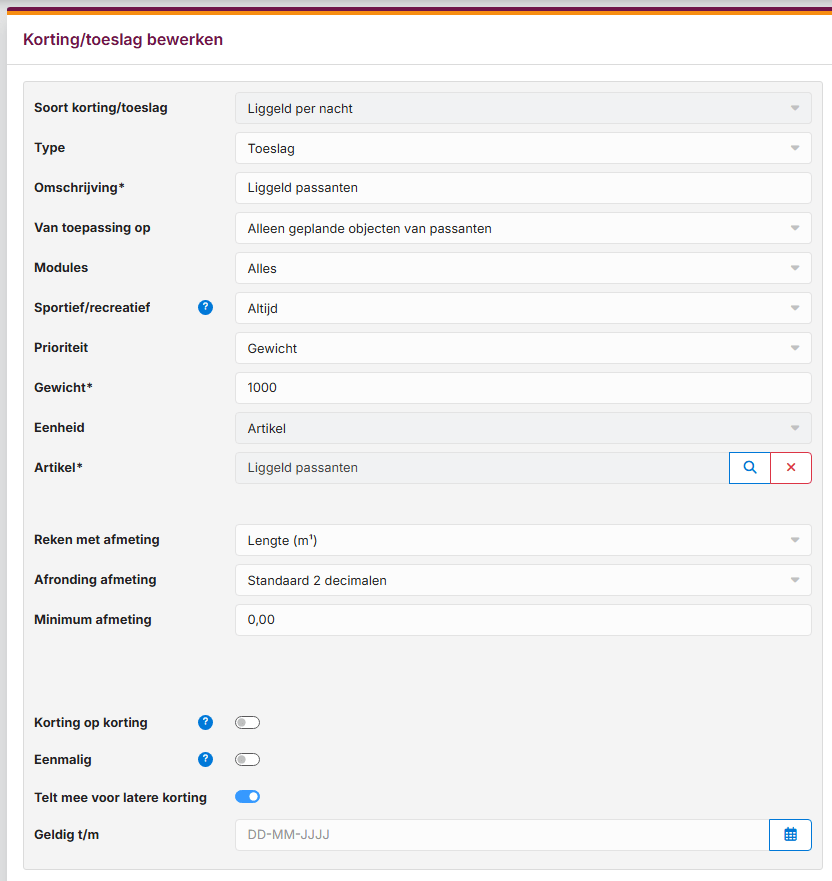
Task: Open the calendar picker for Geldig t/m
Action: tap(790, 835)
